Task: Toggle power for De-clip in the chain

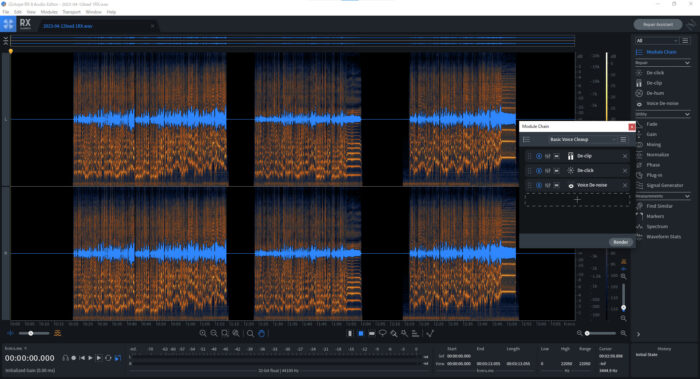Action: (539, 156)
